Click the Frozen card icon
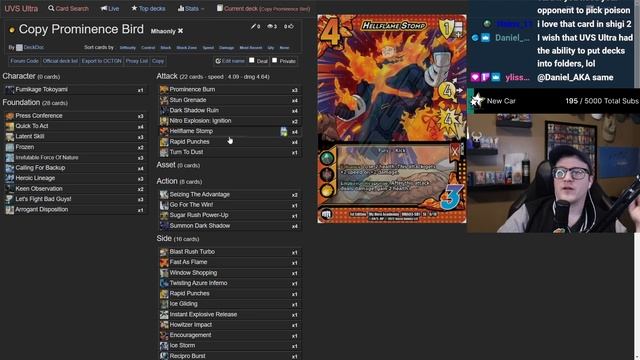This screenshot has height=360, width=640. [9, 147]
